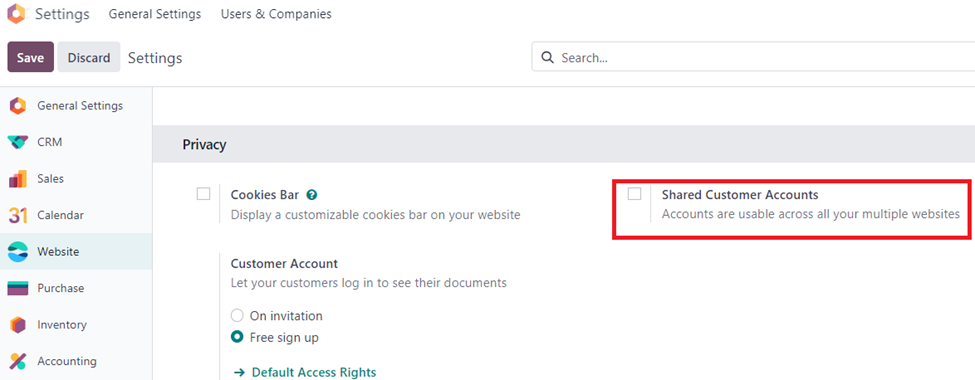Open the Users & Companies menu
This screenshot has height=380, width=975.
[276, 14]
